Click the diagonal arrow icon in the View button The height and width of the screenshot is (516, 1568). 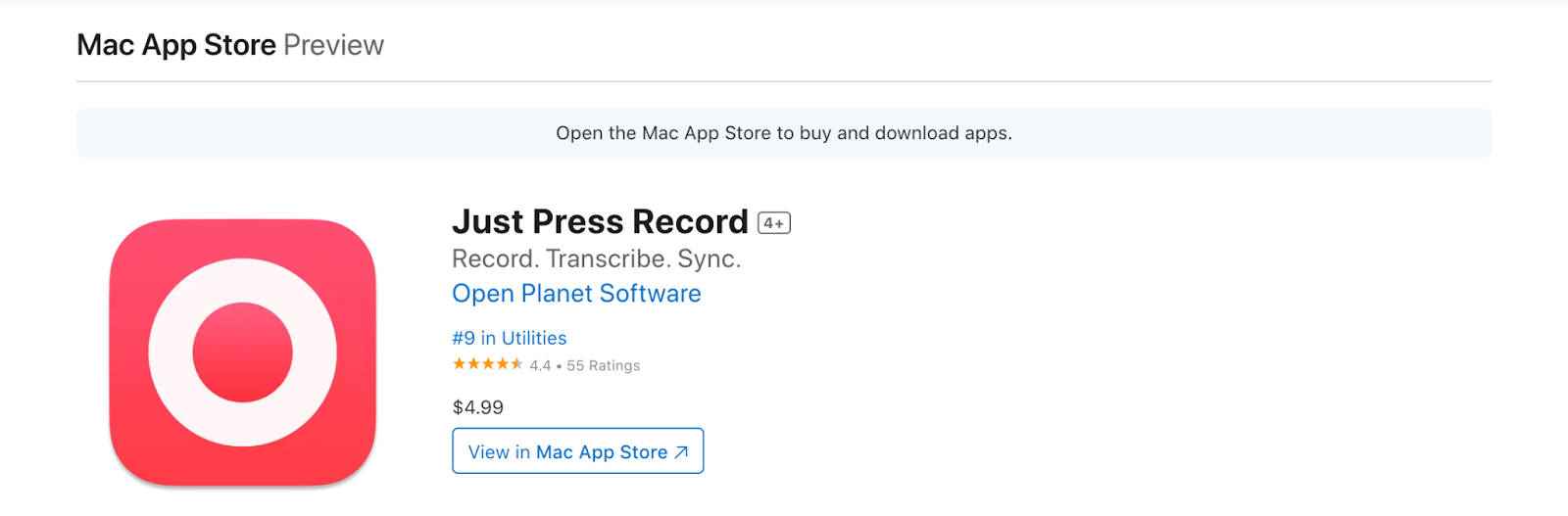tap(682, 452)
